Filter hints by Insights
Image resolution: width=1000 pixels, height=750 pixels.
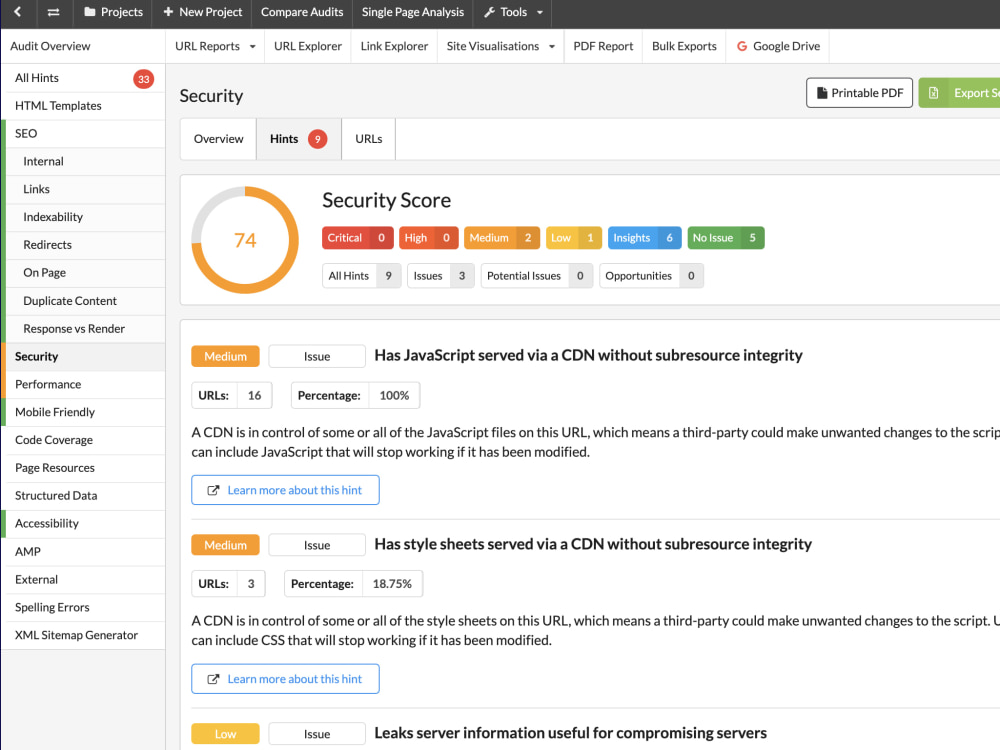pyautogui.click(x=644, y=238)
